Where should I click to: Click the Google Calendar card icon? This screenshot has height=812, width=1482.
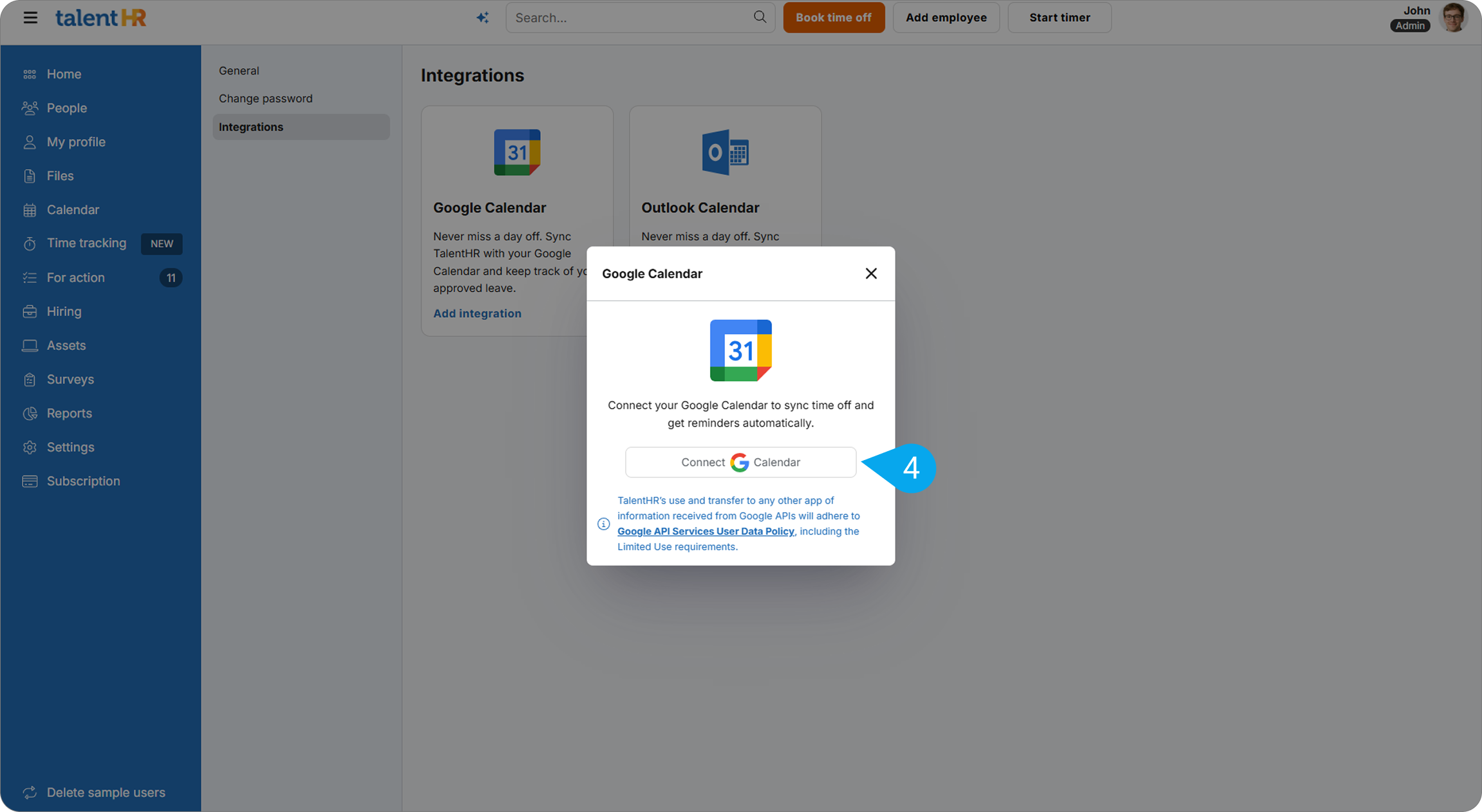click(x=517, y=152)
